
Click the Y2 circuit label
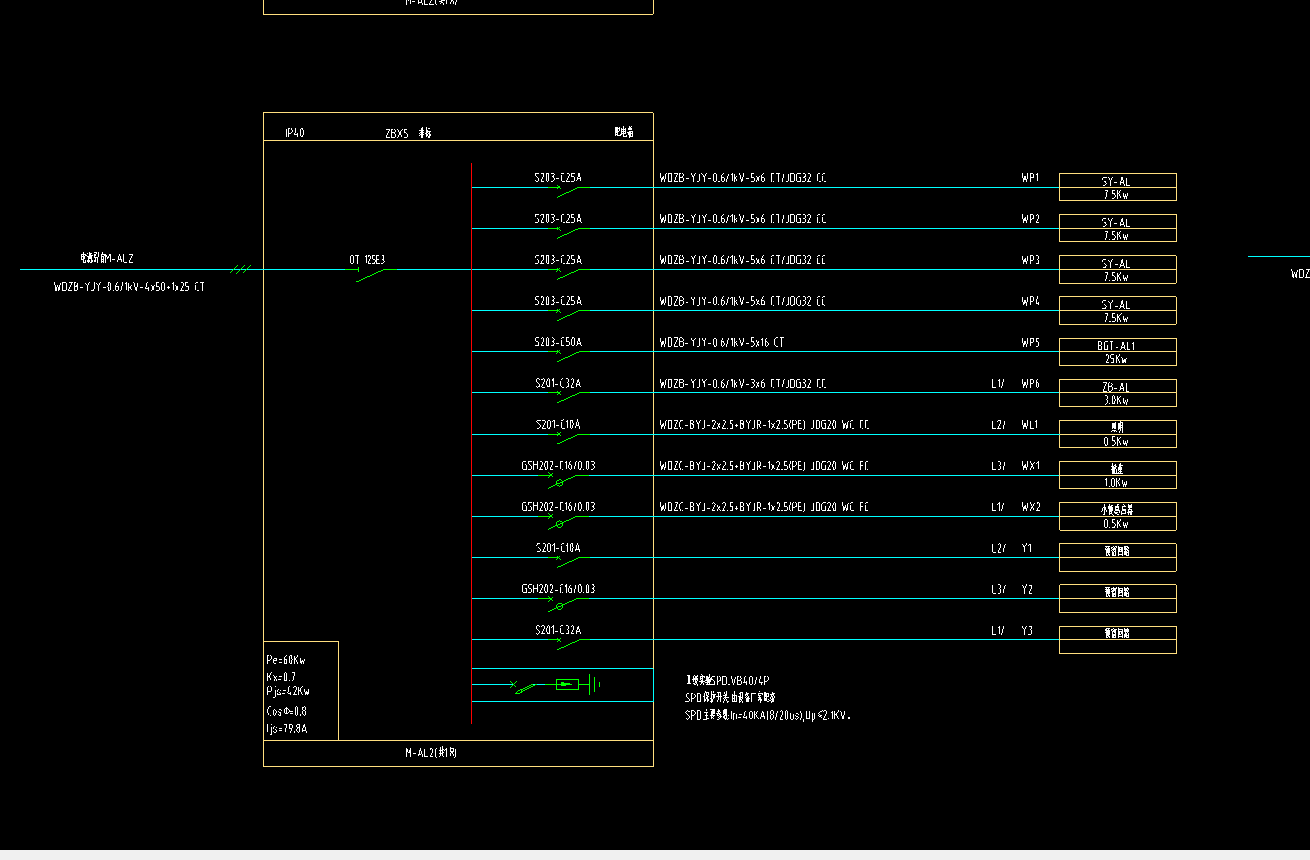click(1027, 589)
